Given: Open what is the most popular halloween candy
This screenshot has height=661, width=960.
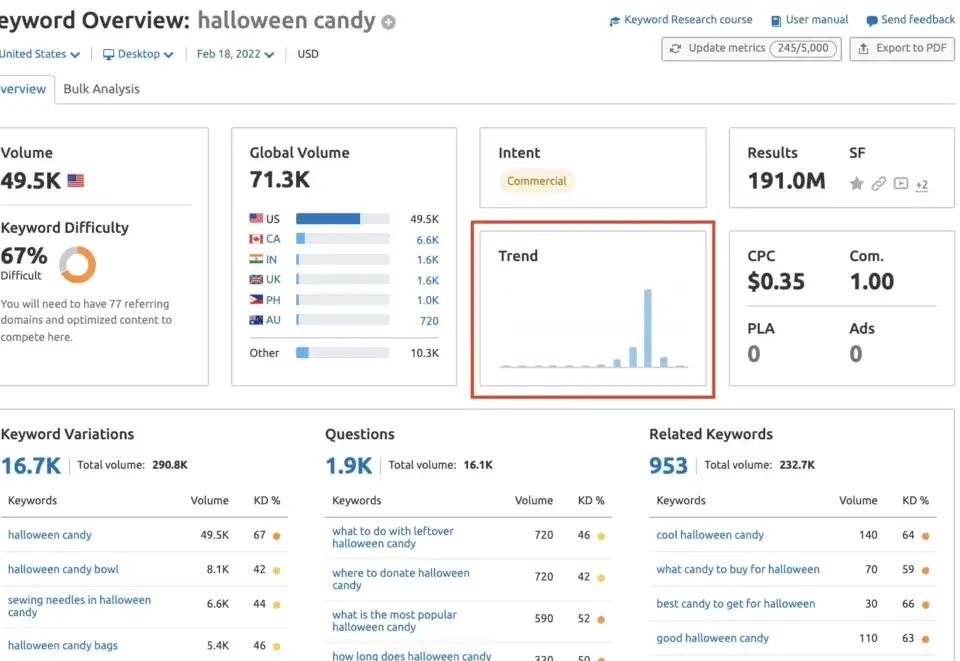Looking at the screenshot, I should 394,620.
